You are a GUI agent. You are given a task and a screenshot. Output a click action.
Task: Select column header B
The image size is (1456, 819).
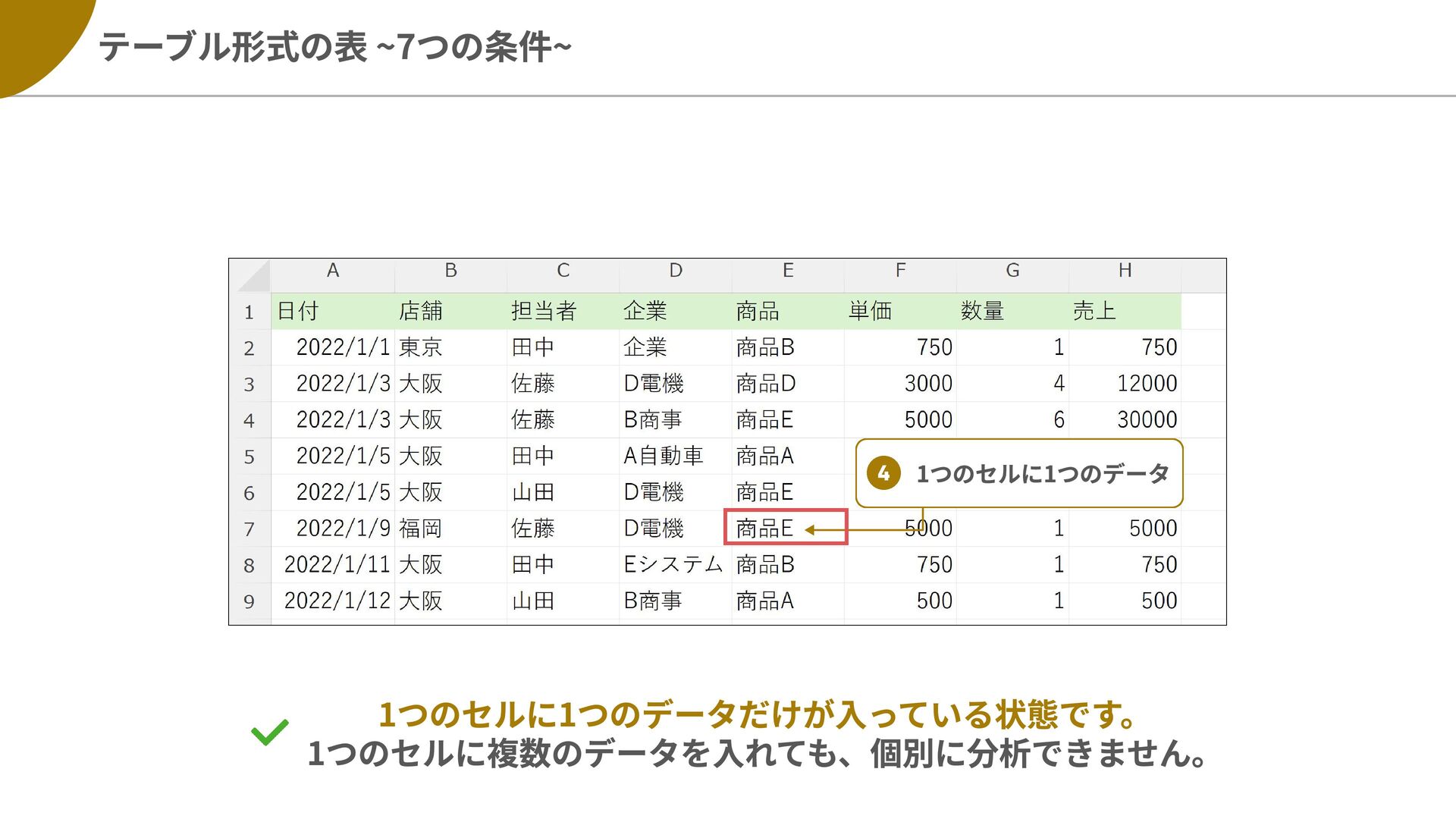[450, 276]
